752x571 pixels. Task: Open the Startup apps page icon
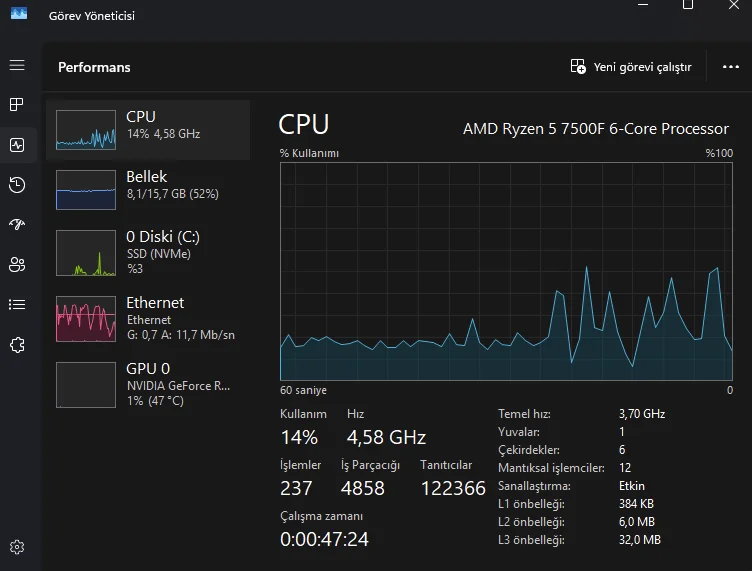17,225
